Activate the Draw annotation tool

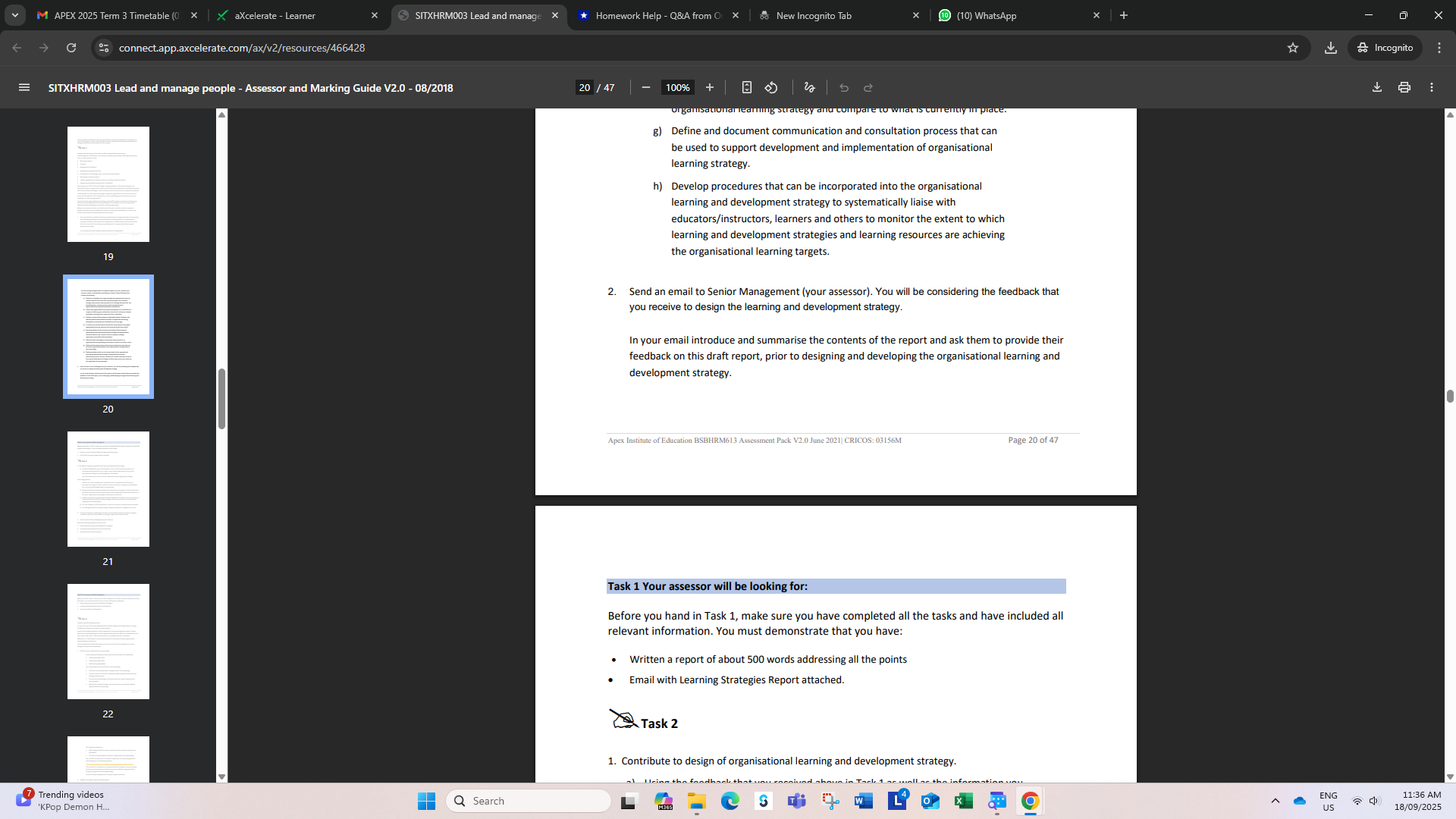click(810, 87)
